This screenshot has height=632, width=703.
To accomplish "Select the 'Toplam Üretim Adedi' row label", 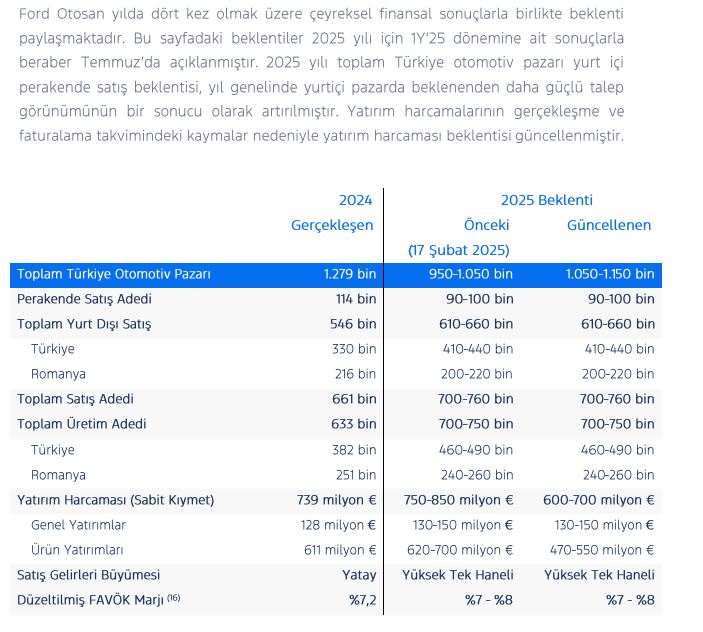I will [x=82, y=424].
